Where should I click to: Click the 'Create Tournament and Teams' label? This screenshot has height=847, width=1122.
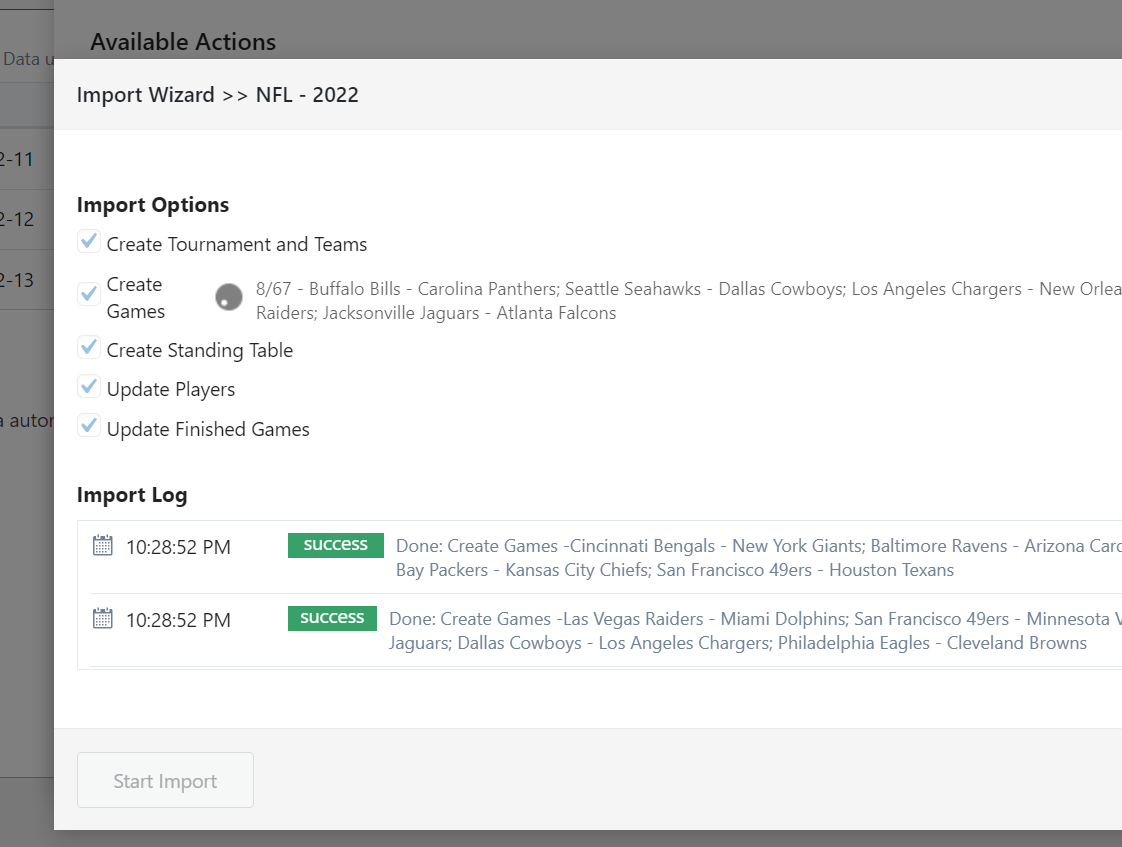(x=237, y=245)
